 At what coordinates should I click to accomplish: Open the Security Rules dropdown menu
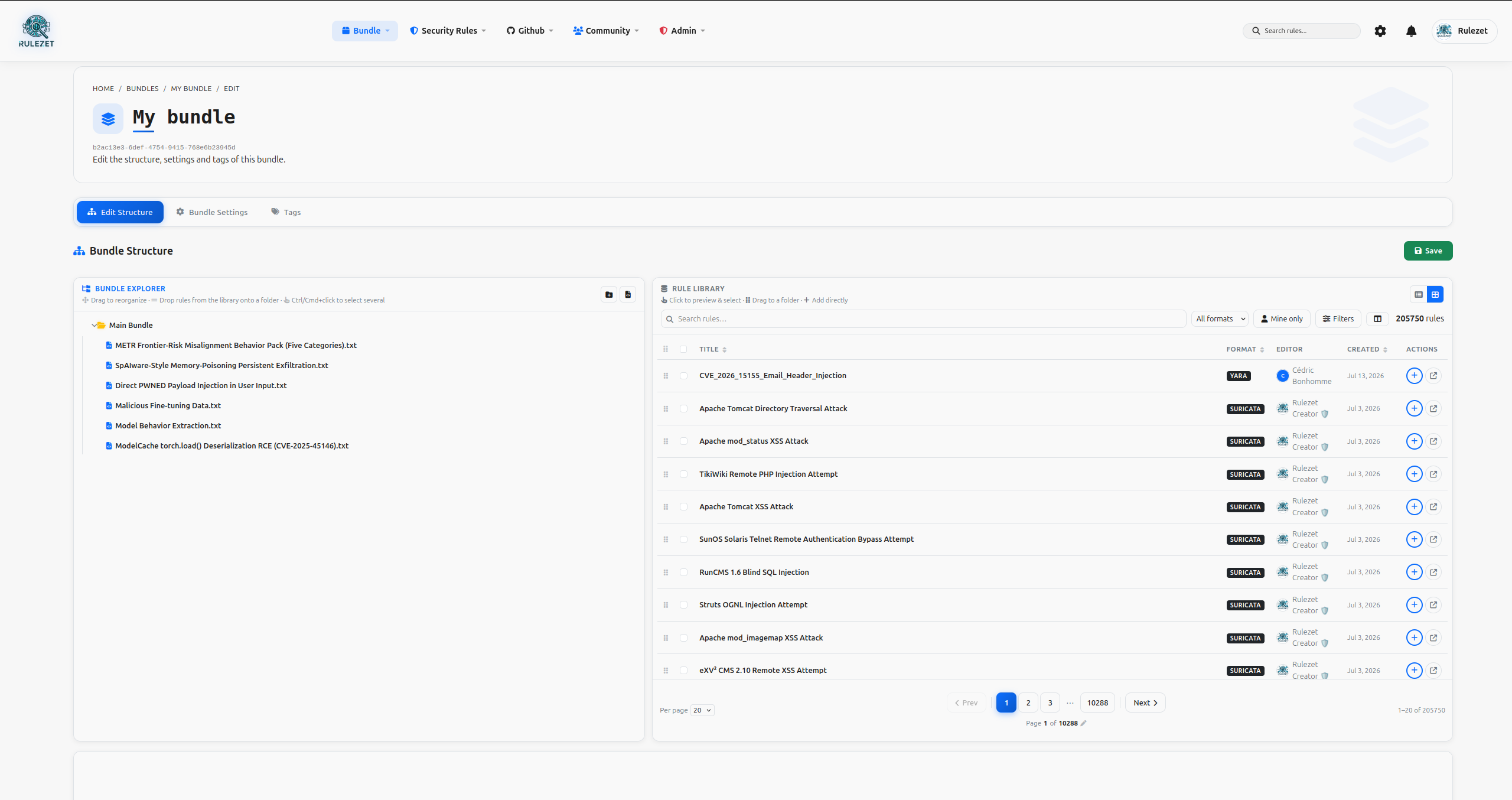pyautogui.click(x=448, y=31)
